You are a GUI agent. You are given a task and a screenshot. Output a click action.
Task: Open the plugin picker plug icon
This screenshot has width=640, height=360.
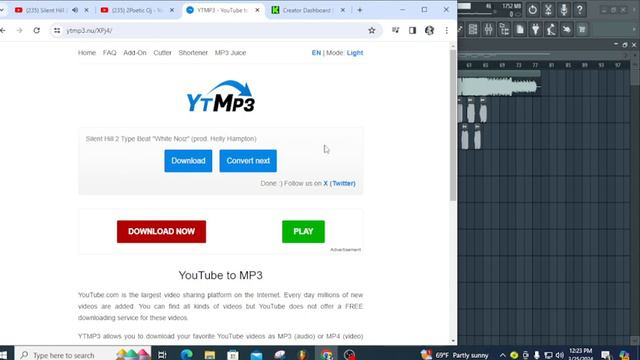[x=536, y=29]
